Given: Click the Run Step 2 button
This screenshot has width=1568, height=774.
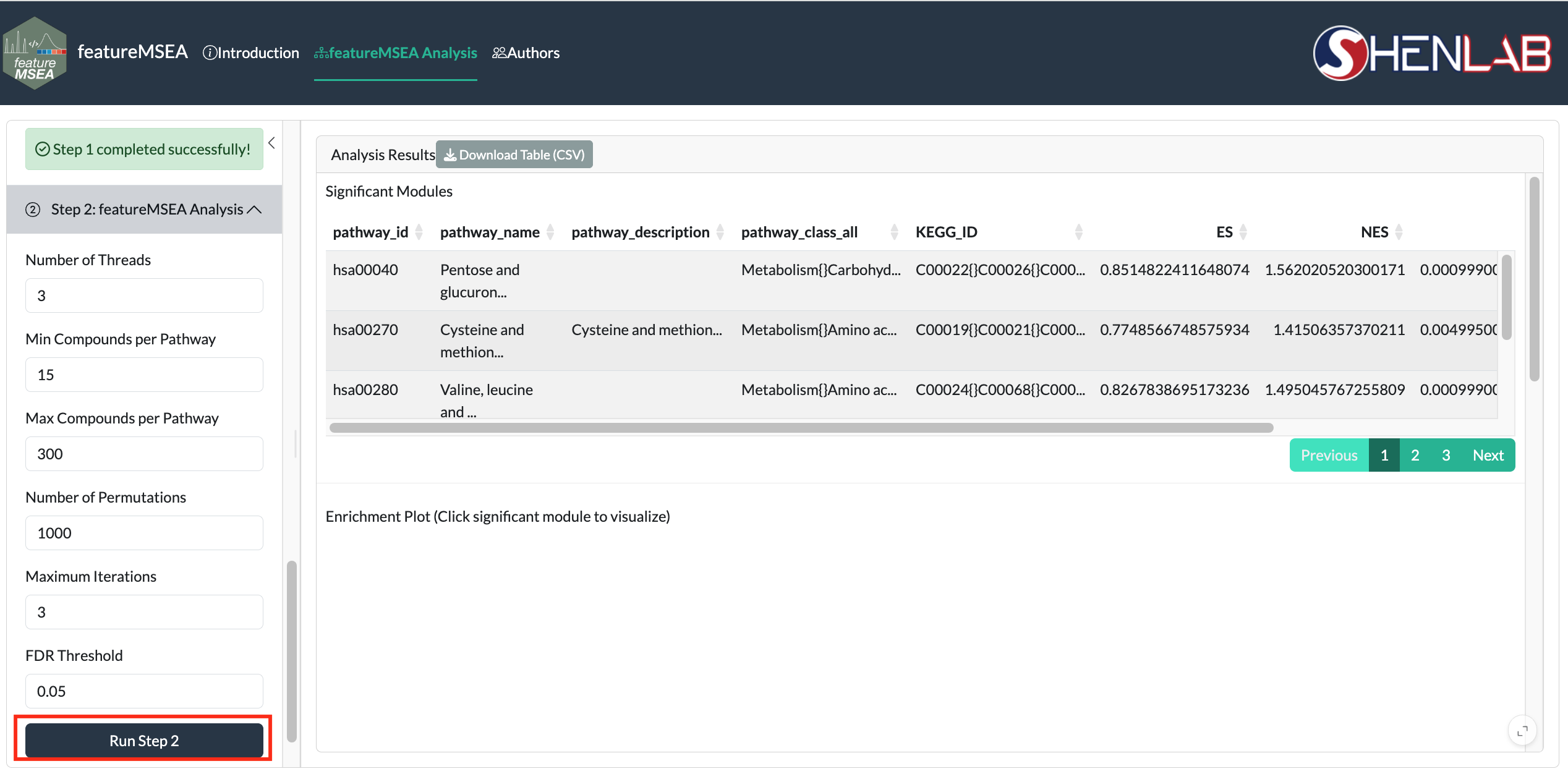Looking at the screenshot, I should click(144, 741).
